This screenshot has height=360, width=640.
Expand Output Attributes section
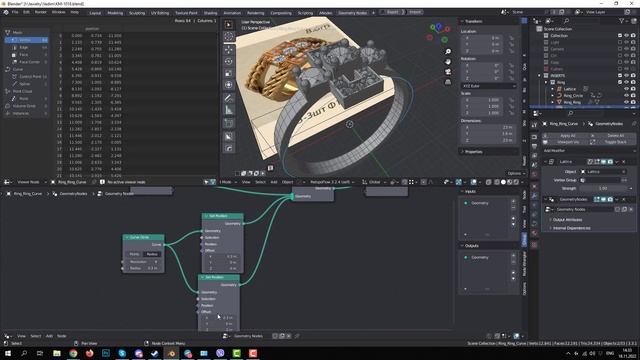(x=567, y=220)
